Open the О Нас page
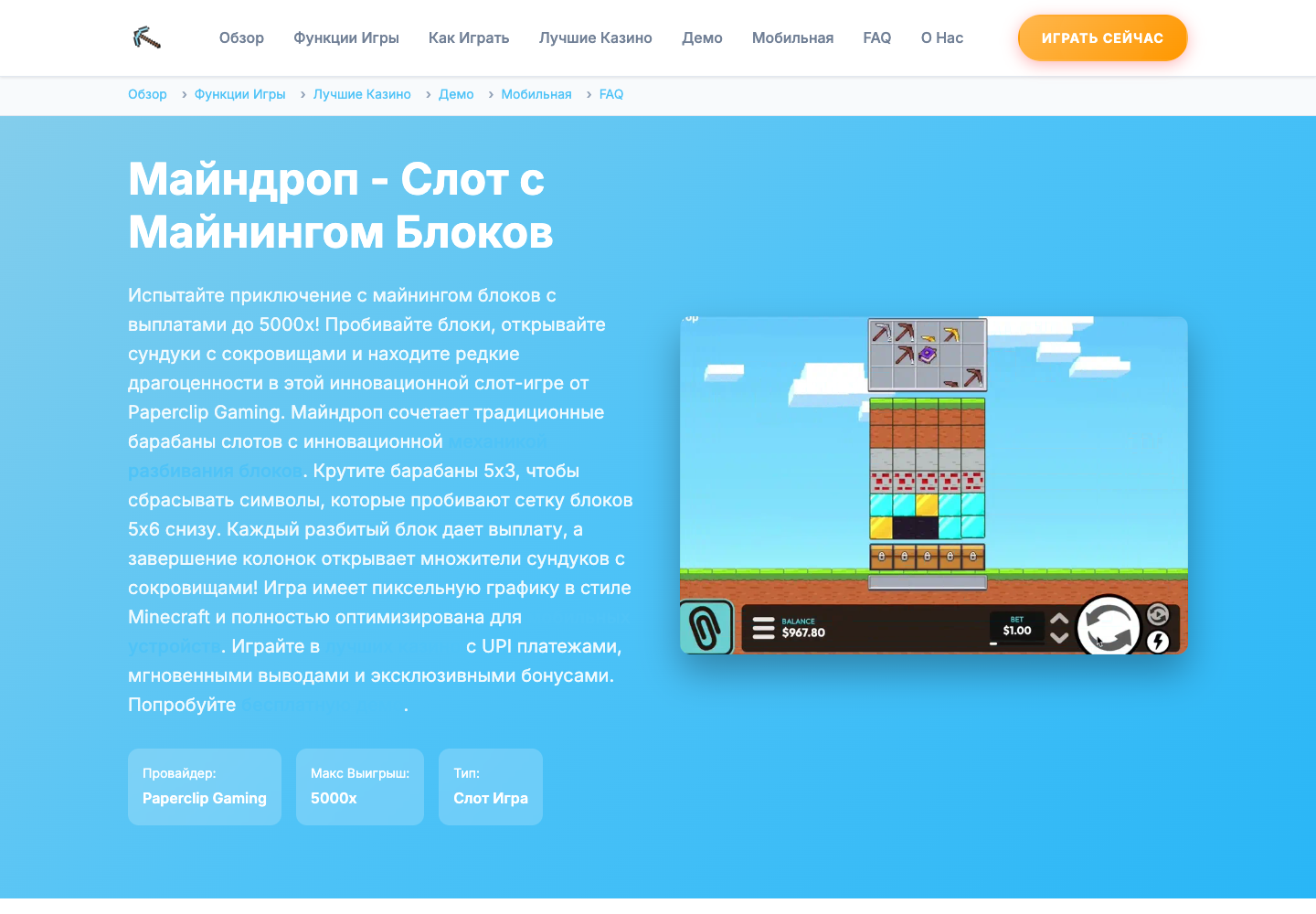The height and width of the screenshot is (914, 1316). click(942, 37)
